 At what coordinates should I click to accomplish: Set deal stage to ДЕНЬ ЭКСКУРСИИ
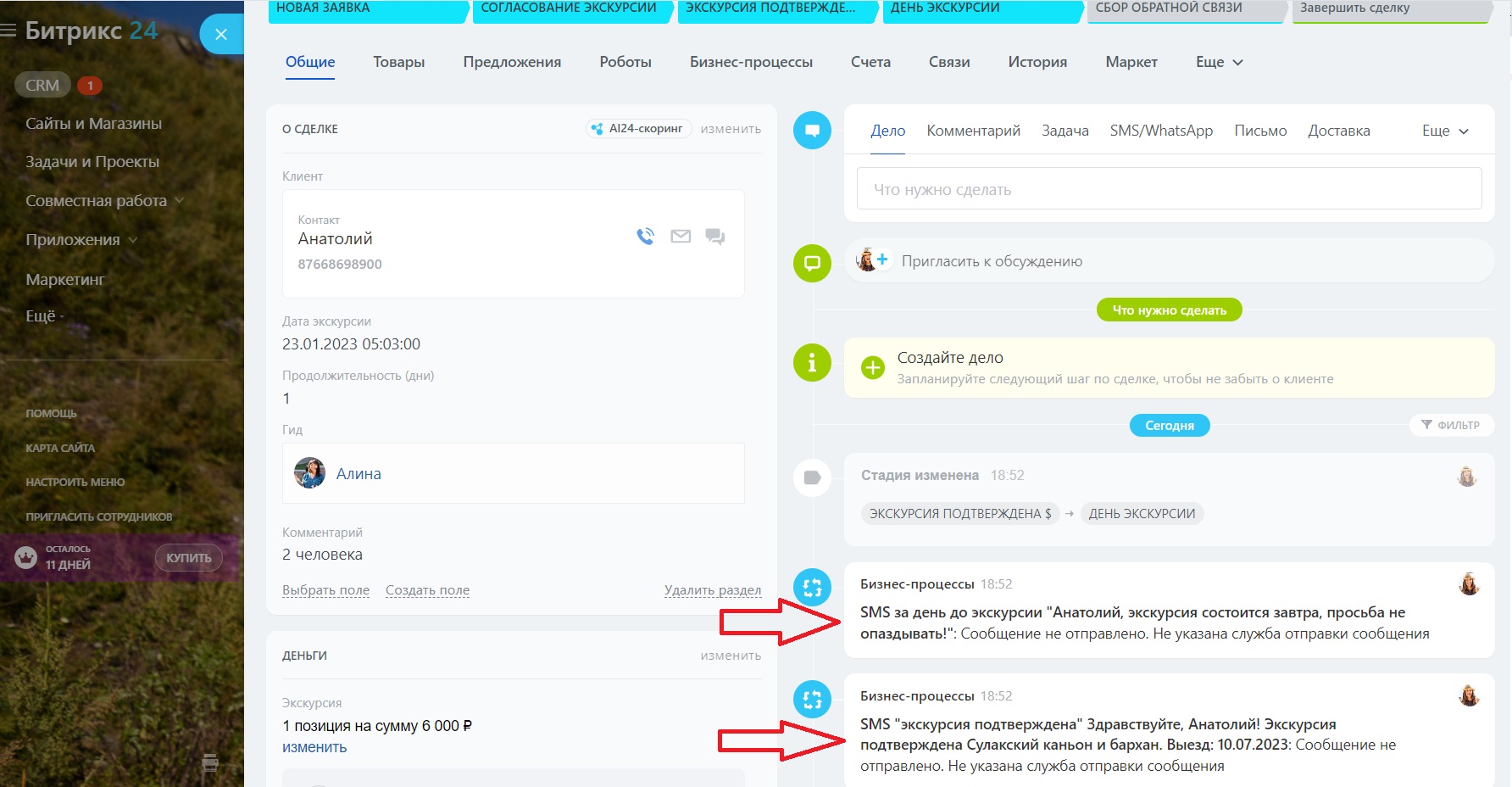(982, 10)
